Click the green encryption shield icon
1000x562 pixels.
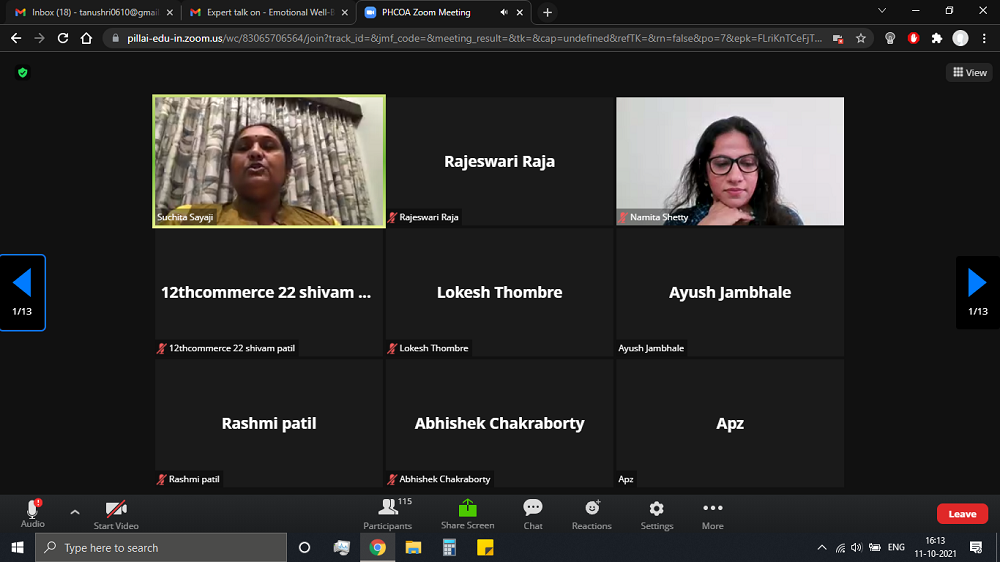pos(23,73)
